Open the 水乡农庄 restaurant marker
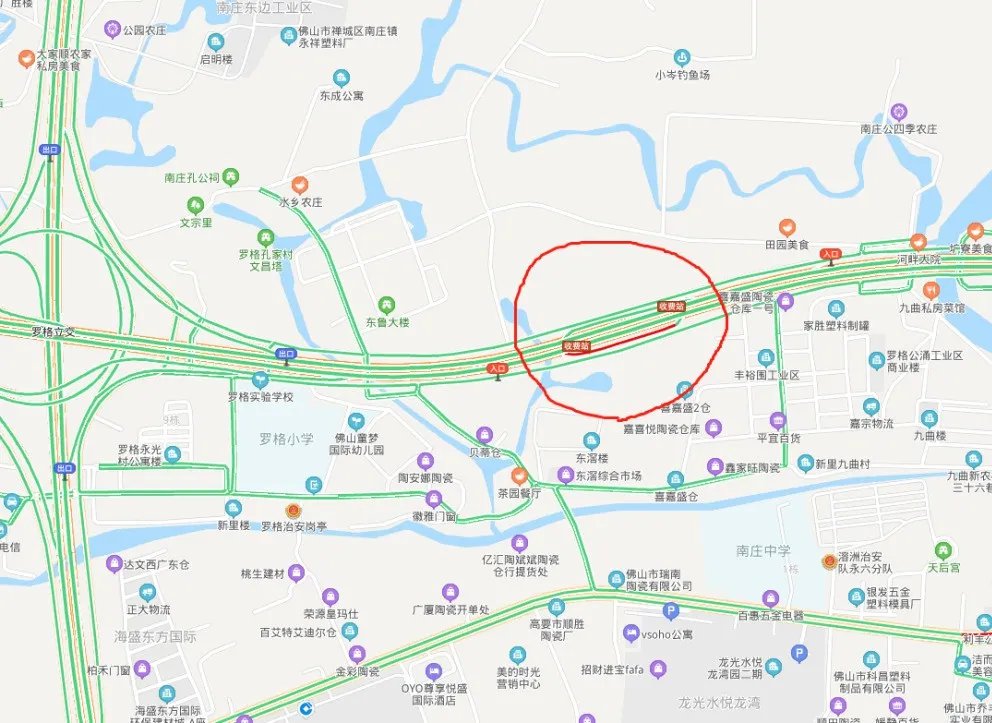Image resolution: width=992 pixels, height=723 pixels. 300,186
